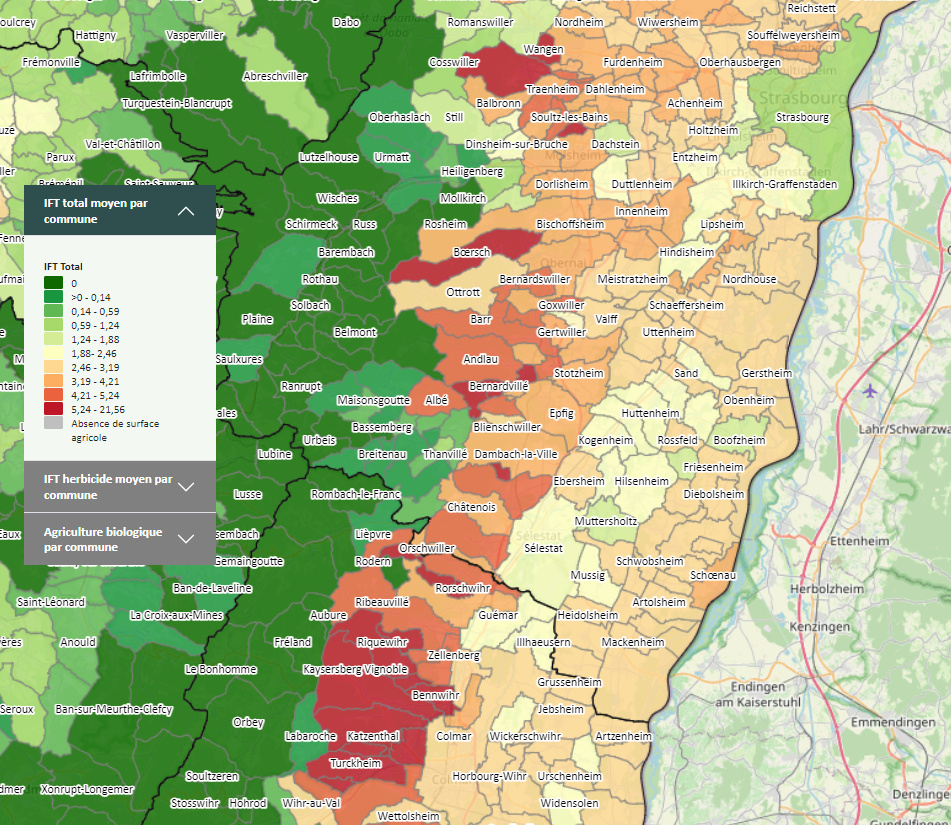Select the Wangen commune label
951x825 pixels.
[x=544, y=49]
